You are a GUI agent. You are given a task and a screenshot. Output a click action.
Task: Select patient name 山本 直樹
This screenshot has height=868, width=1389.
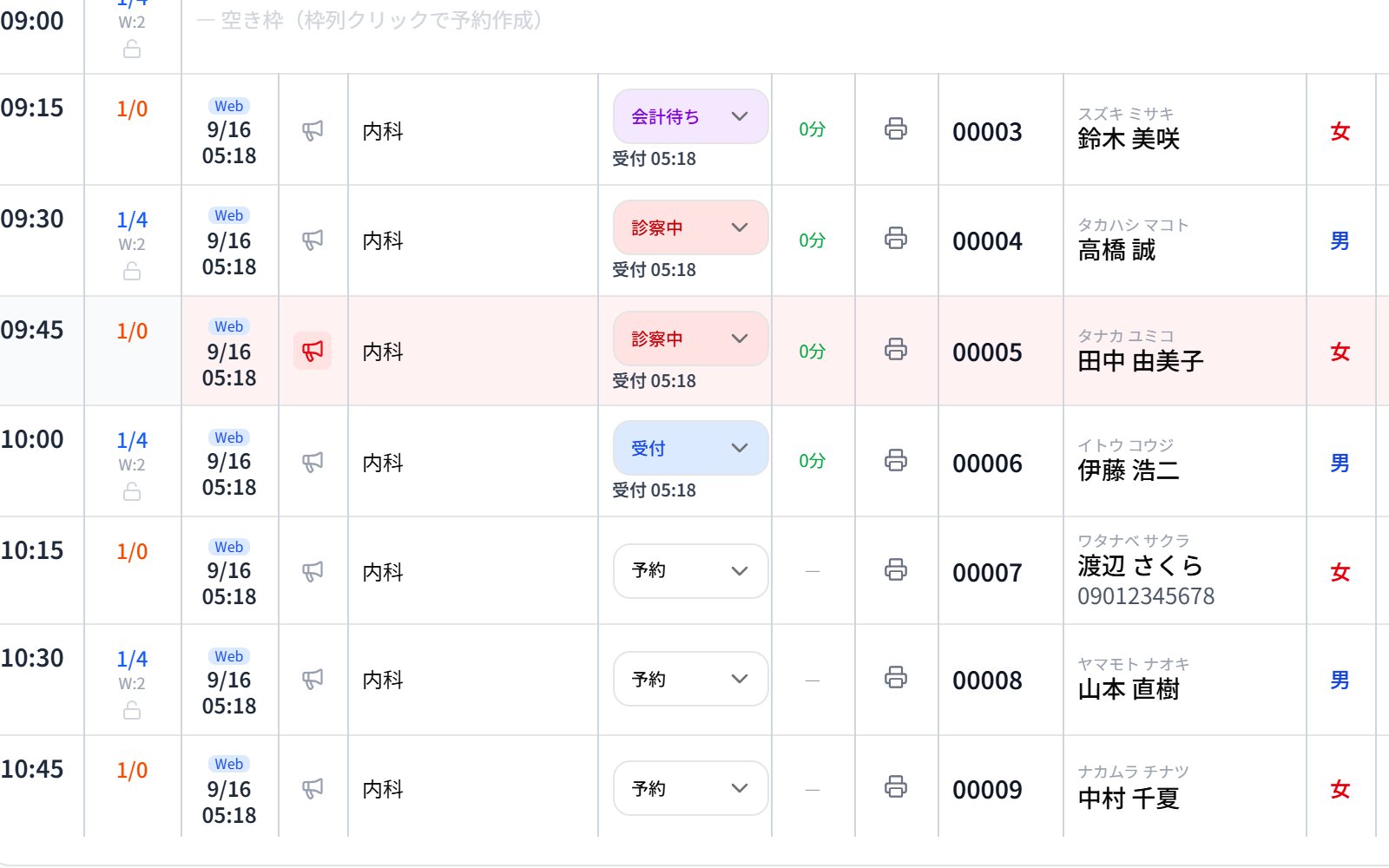tap(1129, 689)
